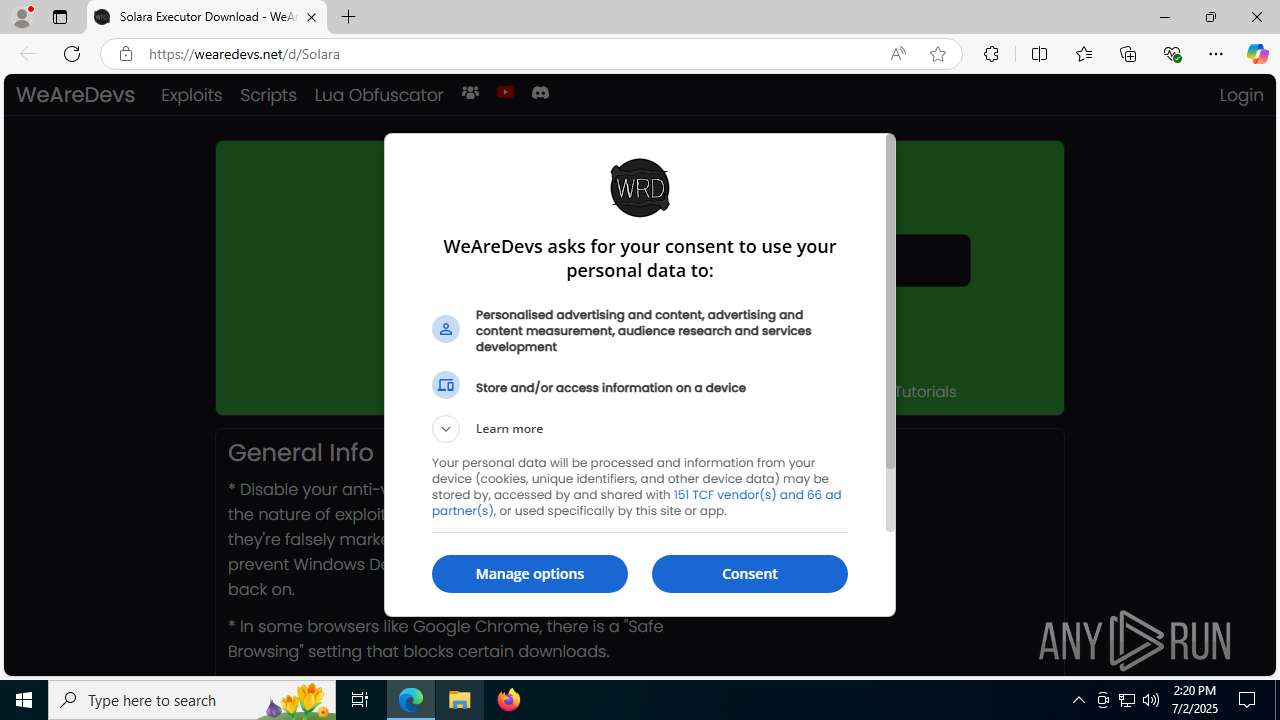Open Task View on taskbar
Image resolution: width=1280 pixels, height=720 pixels.
360,700
